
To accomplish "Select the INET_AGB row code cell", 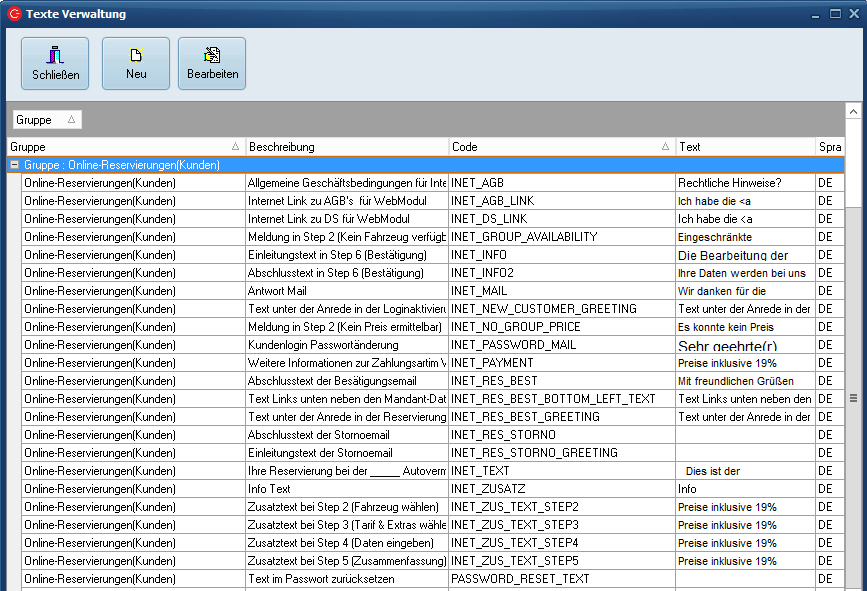I will [x=561, y=183].
